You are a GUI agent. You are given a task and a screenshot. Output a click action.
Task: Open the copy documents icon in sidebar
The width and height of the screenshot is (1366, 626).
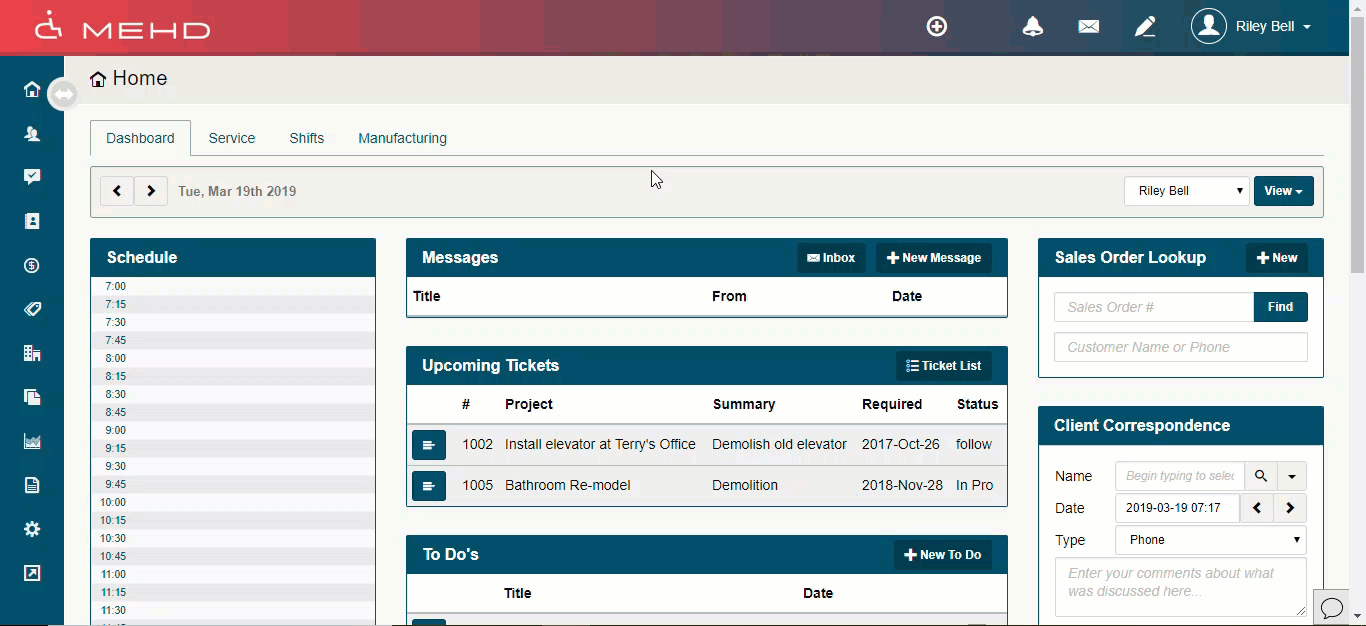(x=32, y=397)
